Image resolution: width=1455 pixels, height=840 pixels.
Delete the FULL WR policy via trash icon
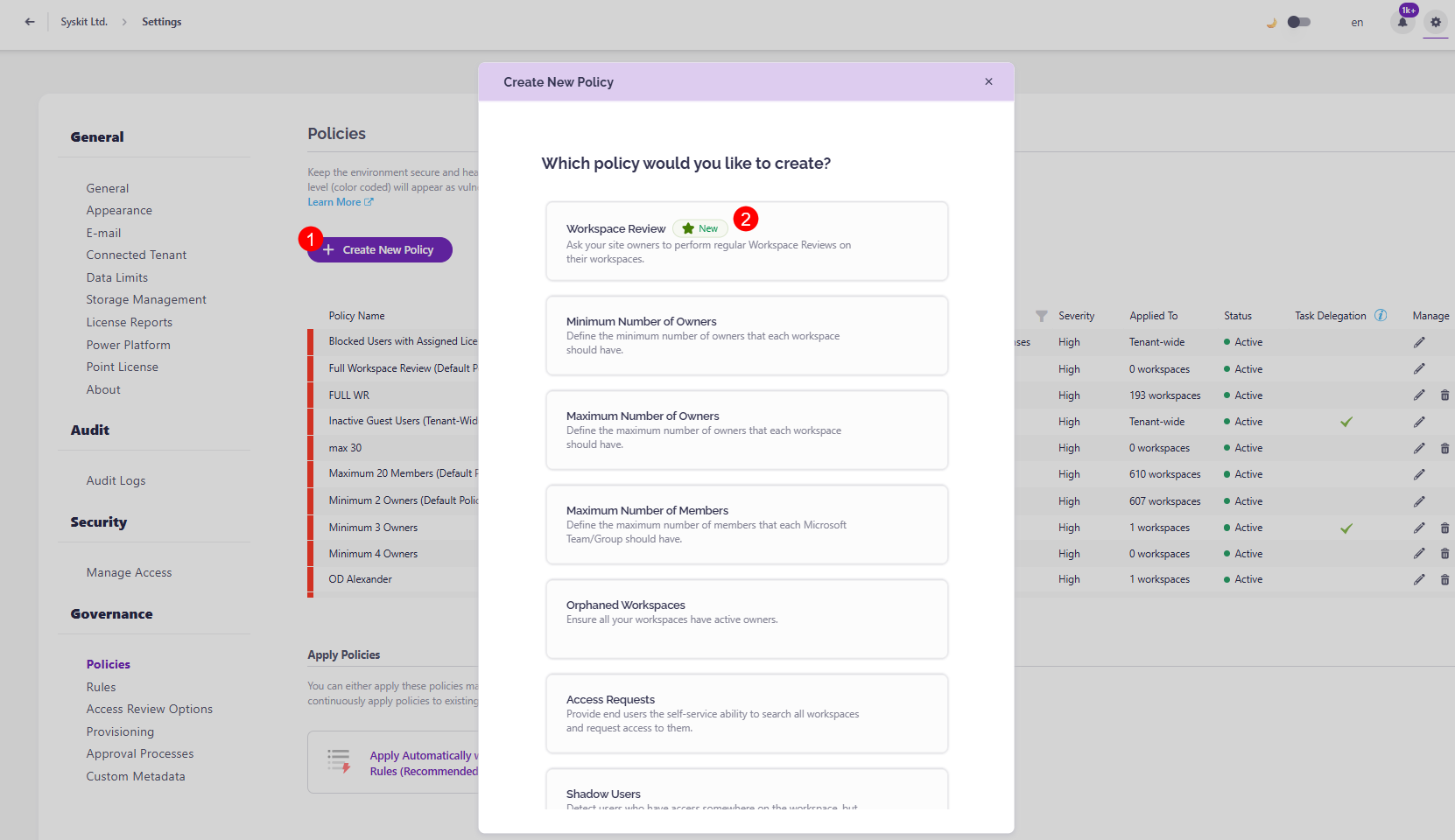point(1444,395)
